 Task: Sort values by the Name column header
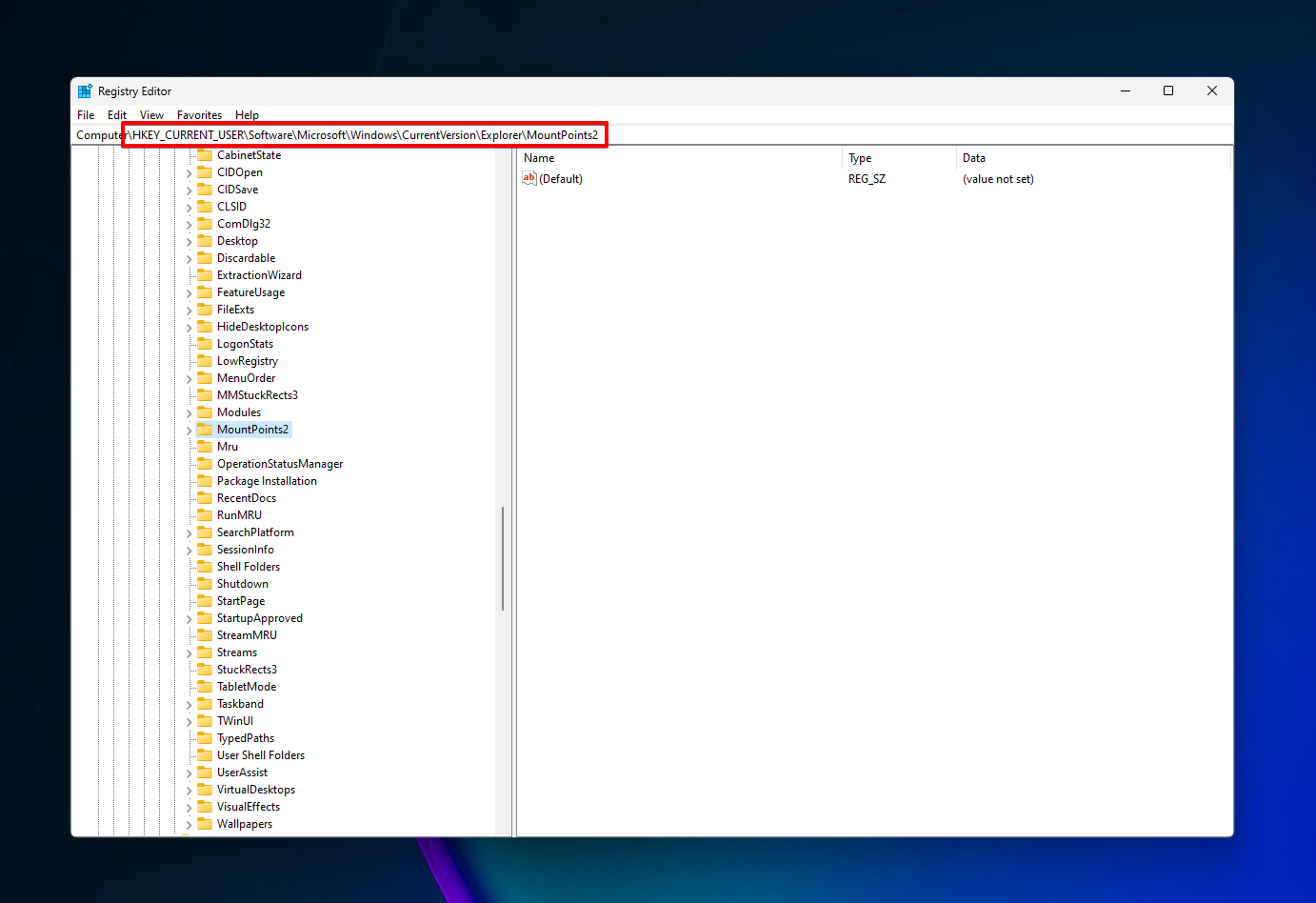point(680,158)
